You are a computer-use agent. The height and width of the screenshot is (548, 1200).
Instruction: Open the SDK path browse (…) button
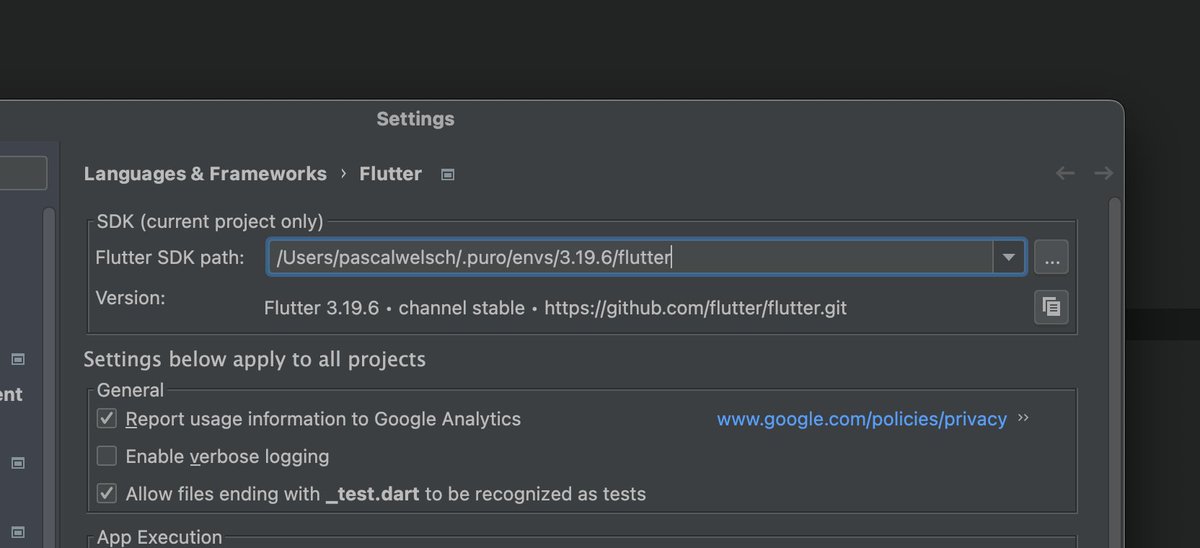[1051, 257]
